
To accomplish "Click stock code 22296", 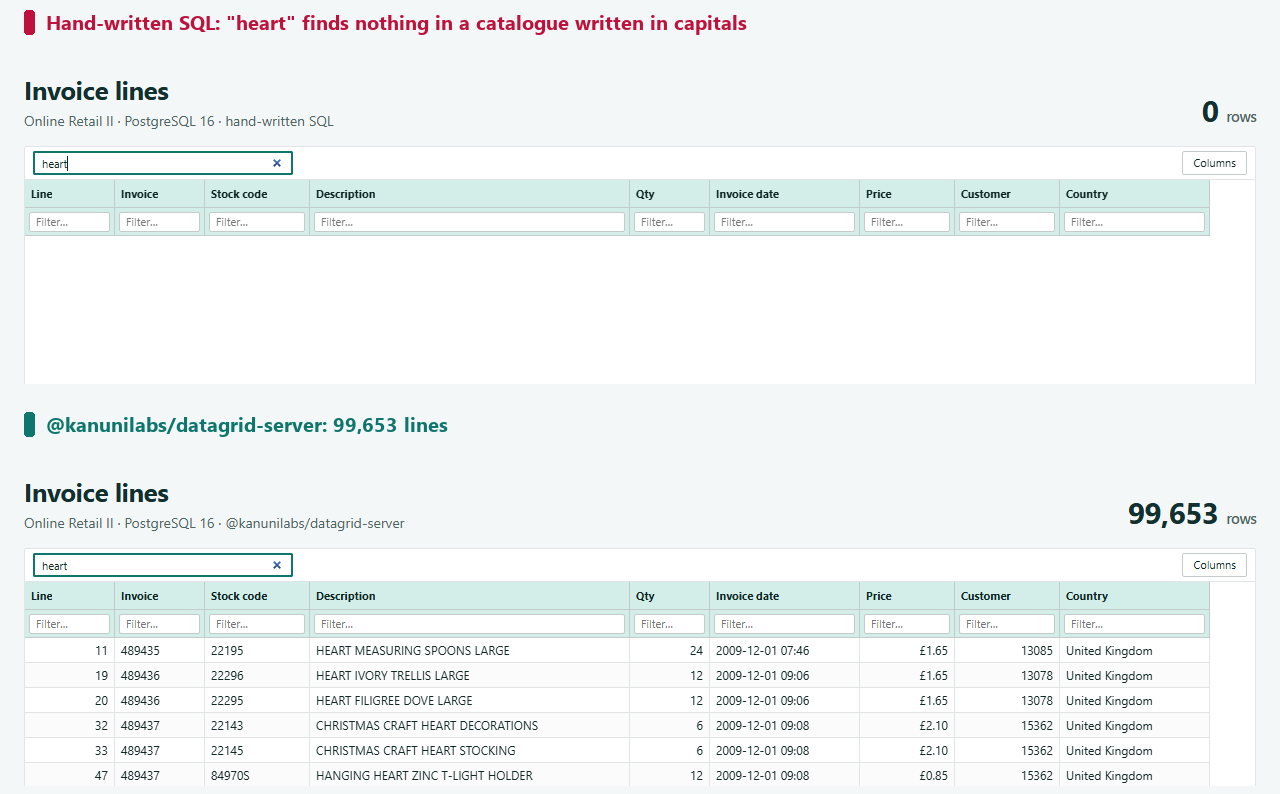I will click(x=257, y=676).
